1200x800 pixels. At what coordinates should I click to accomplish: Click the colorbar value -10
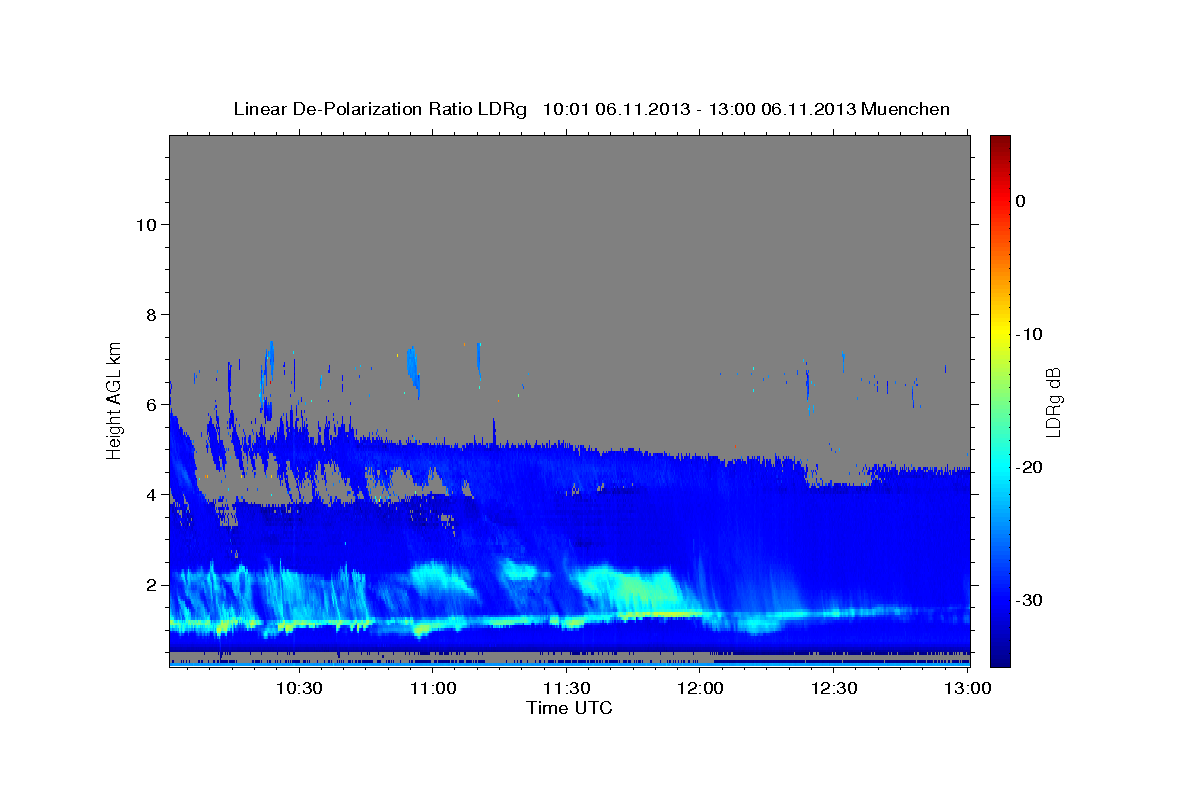tap(1029, 334)
